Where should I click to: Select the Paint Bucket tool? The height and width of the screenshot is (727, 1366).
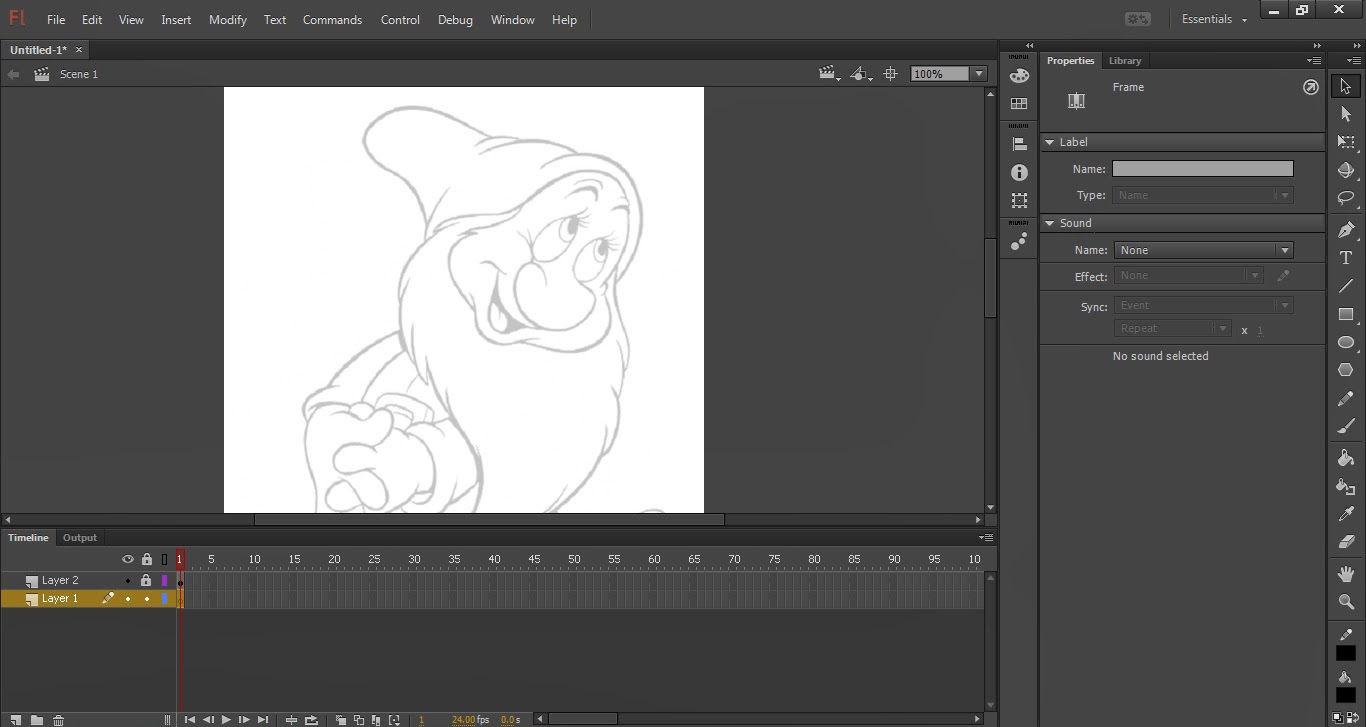click(x=1346, y=458)
